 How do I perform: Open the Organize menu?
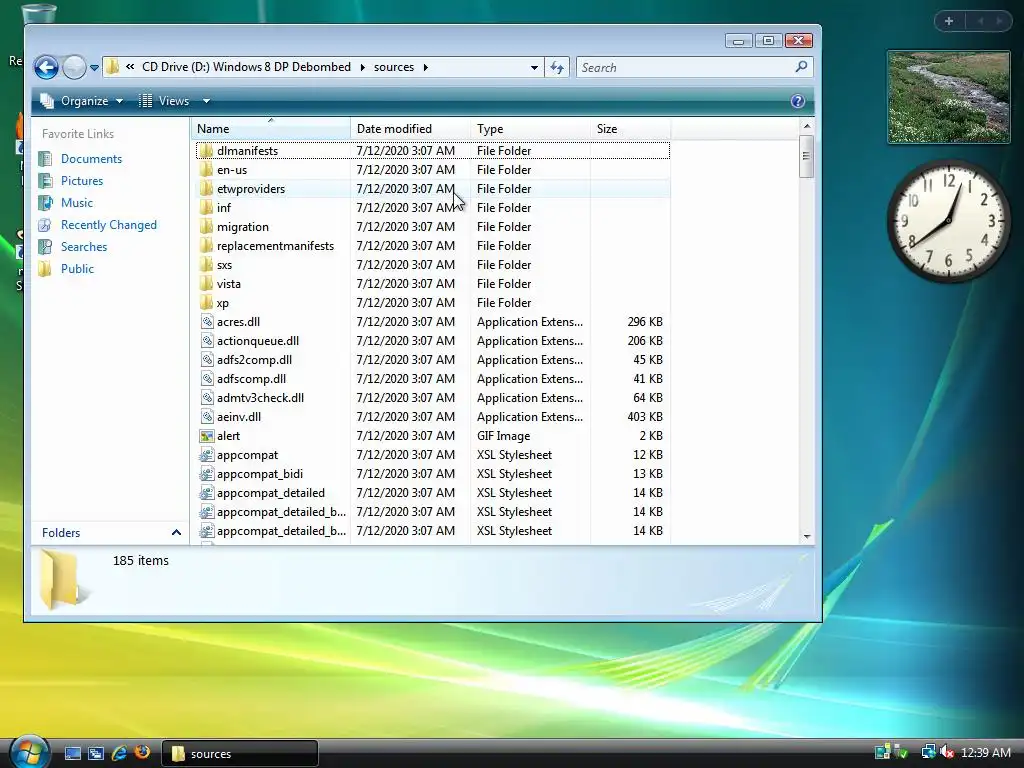pos(82,101)
